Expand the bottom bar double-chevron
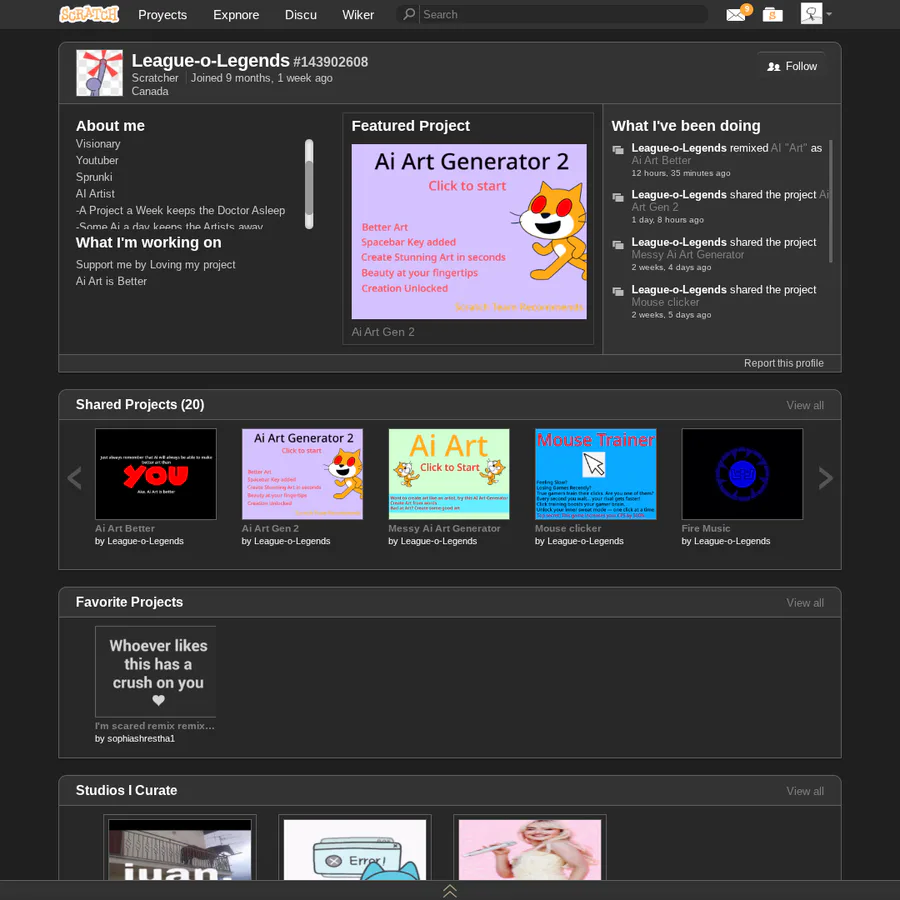The height and width of the screenshot is (900, 900). [450, 891]
